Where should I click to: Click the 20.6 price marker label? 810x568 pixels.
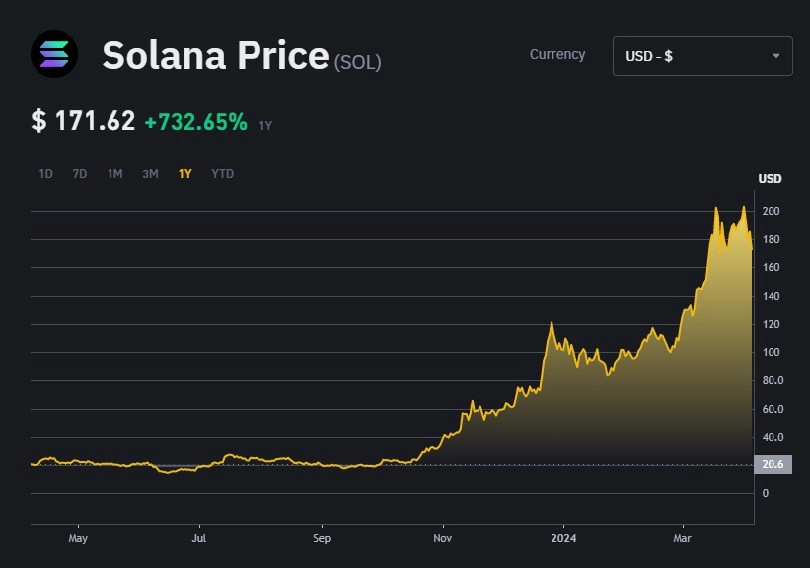pos(773,464)
